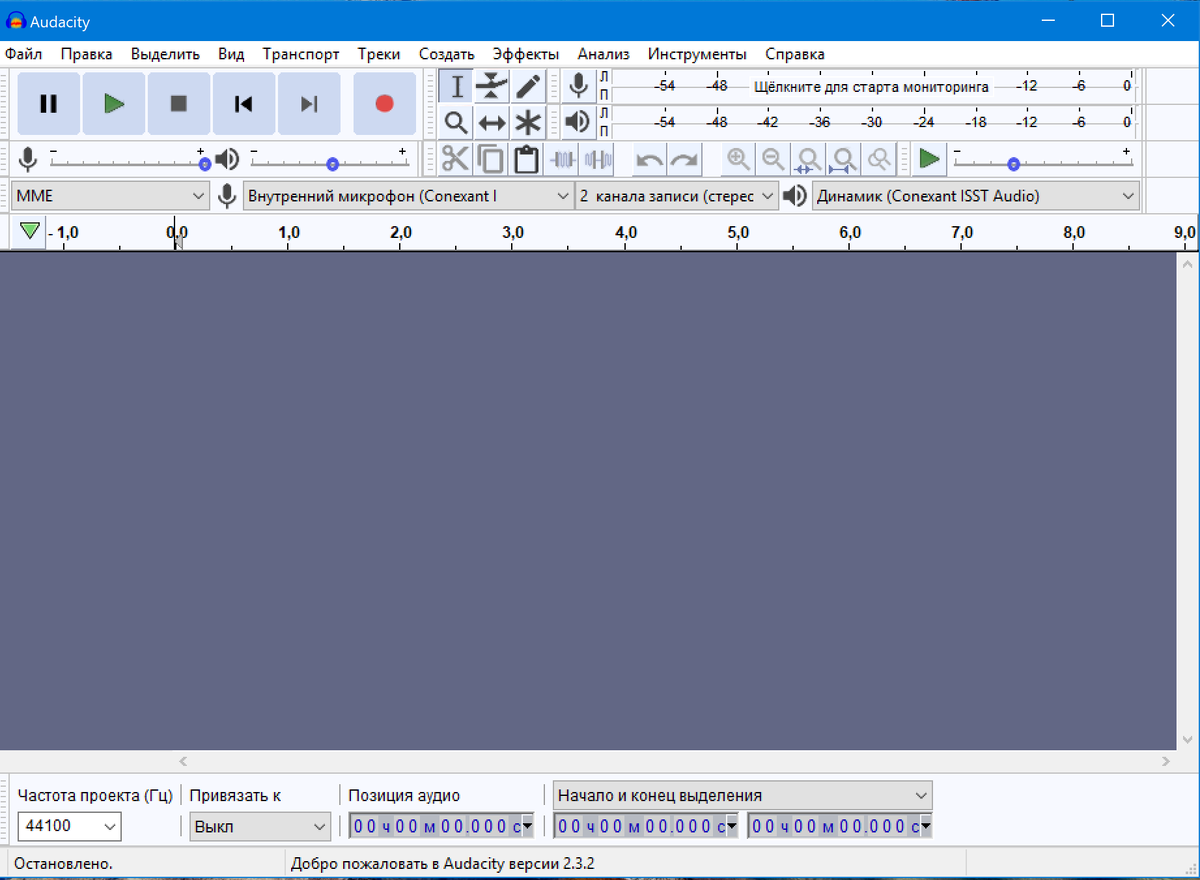1200x880 pixels.
Task: Choose the Zoom magnifier tool
Action: coord(456,123)
